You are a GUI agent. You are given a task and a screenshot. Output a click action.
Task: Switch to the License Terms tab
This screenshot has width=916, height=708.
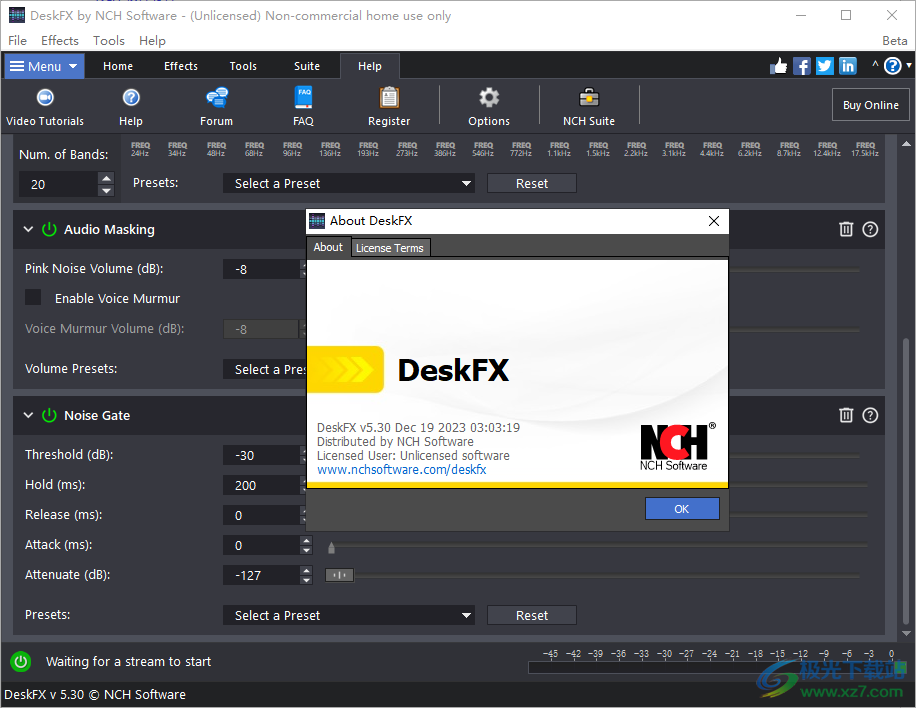(x=390, y=247)
